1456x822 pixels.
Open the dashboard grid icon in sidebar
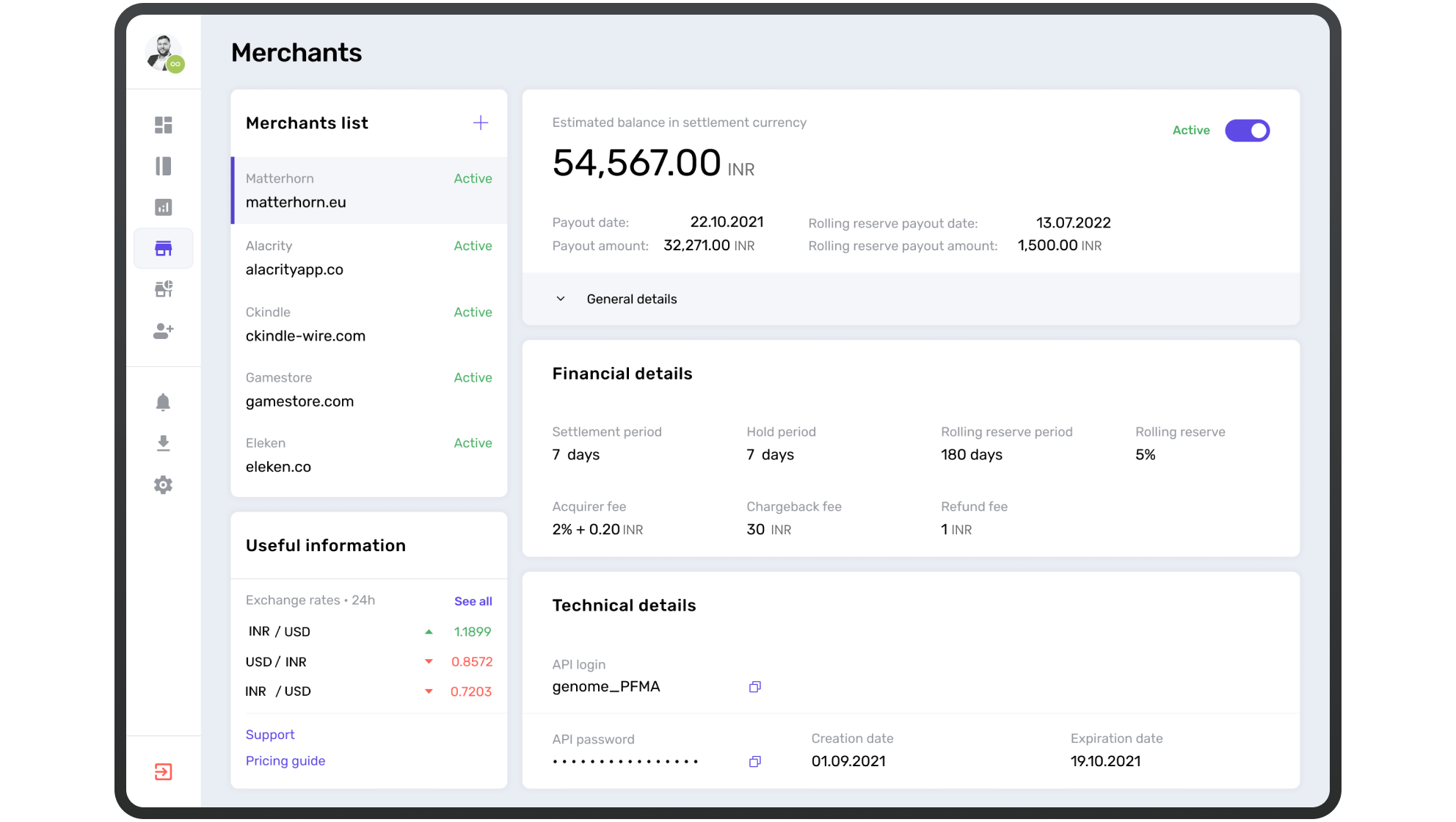[163, 125]
